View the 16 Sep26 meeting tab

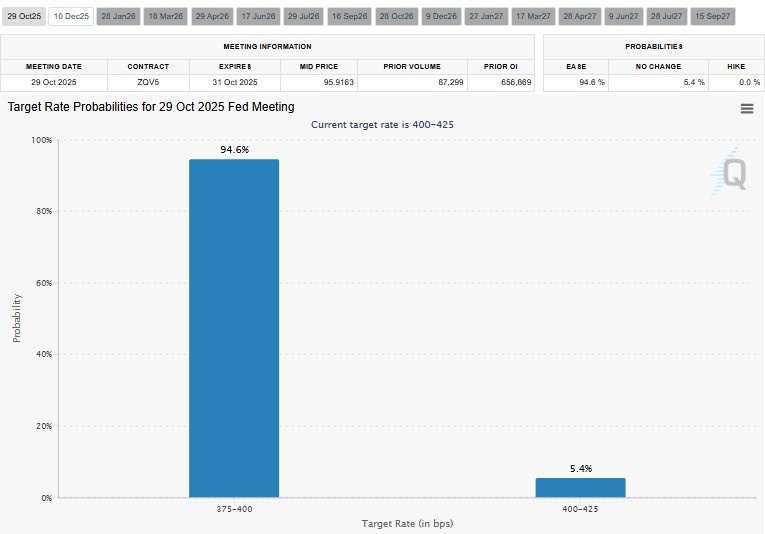click(x=350, y=16)
